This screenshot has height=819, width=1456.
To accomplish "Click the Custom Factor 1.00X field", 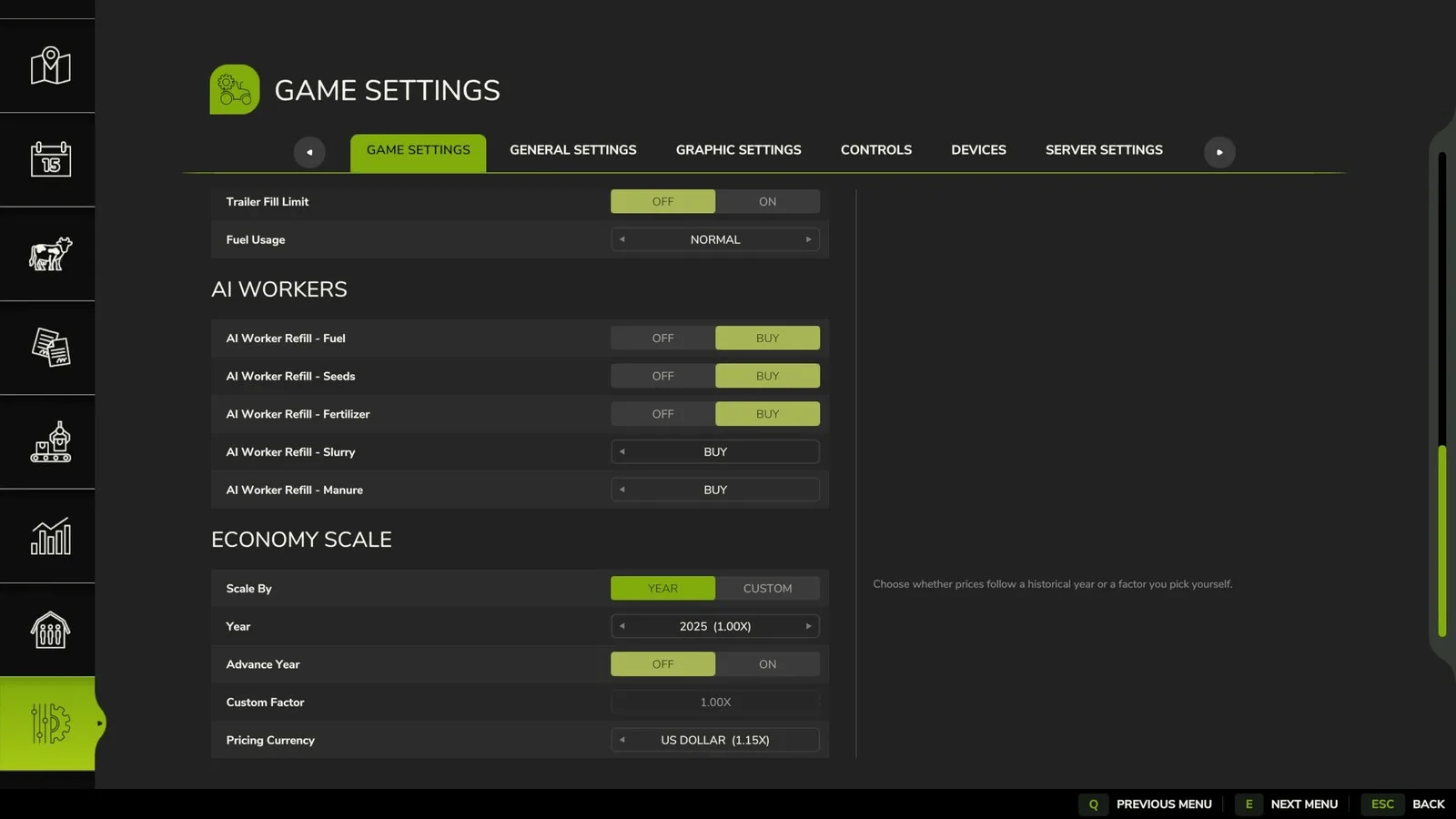I will coord(715,703).
